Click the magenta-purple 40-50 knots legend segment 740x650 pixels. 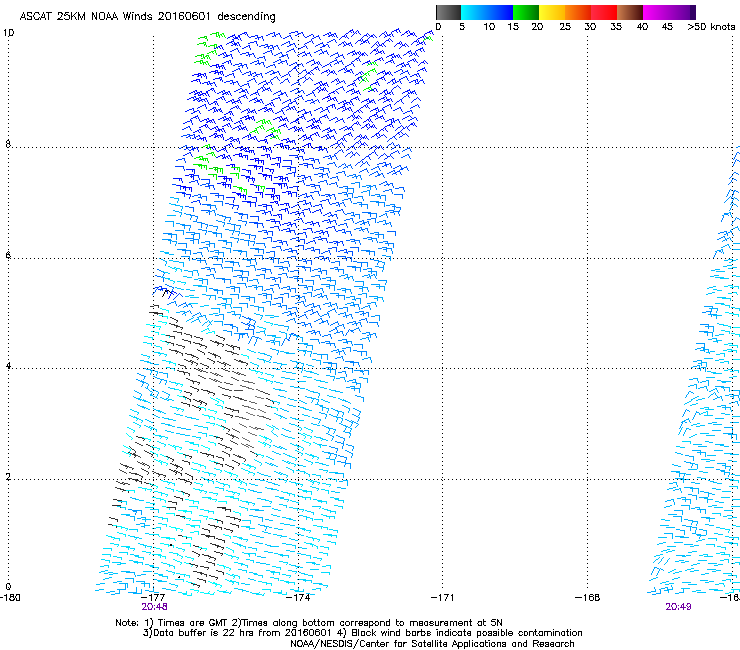(x=669, y=12)
